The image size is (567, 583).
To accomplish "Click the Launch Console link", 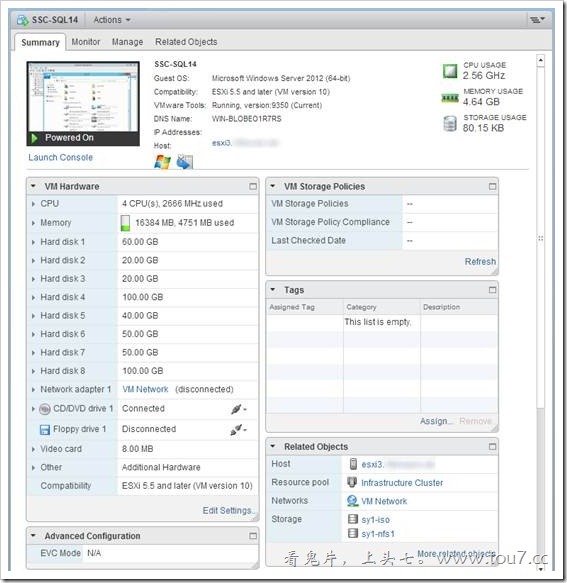I will (x=61, y=157).
